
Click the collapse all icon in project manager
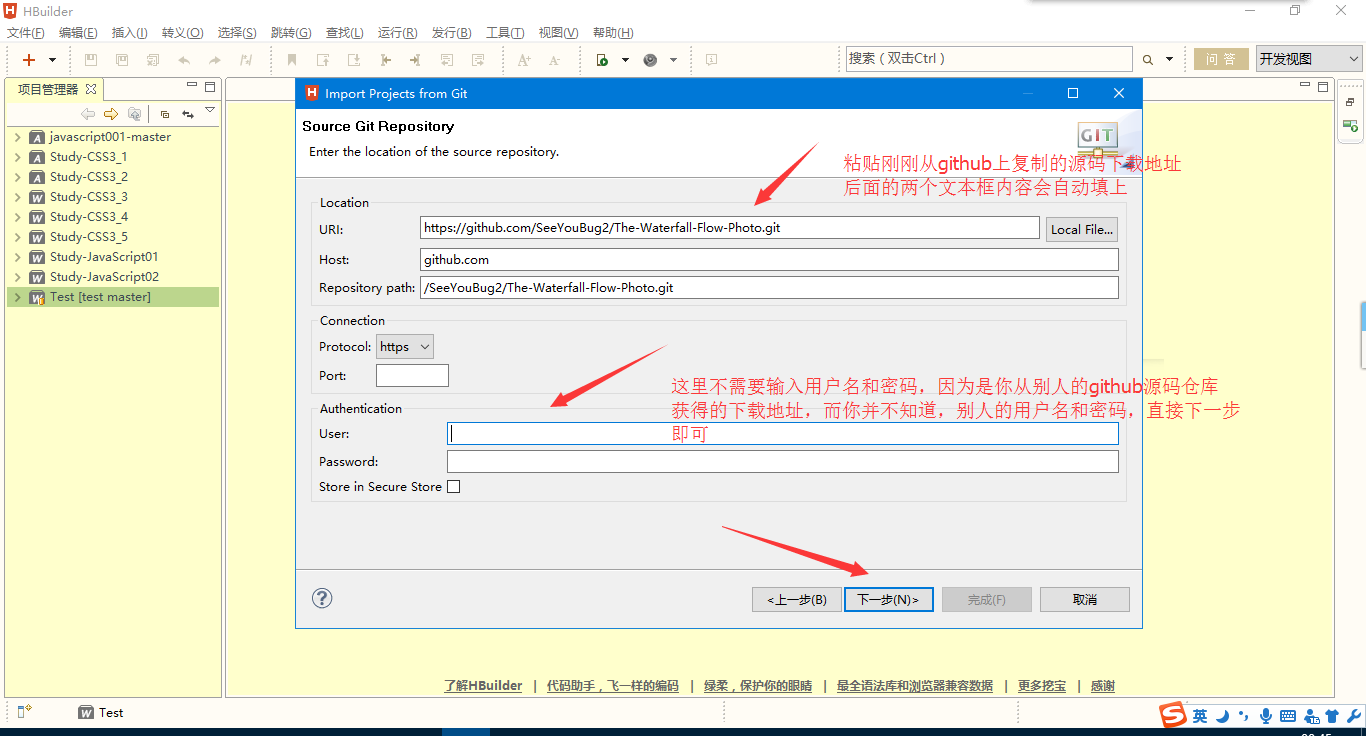165,114
